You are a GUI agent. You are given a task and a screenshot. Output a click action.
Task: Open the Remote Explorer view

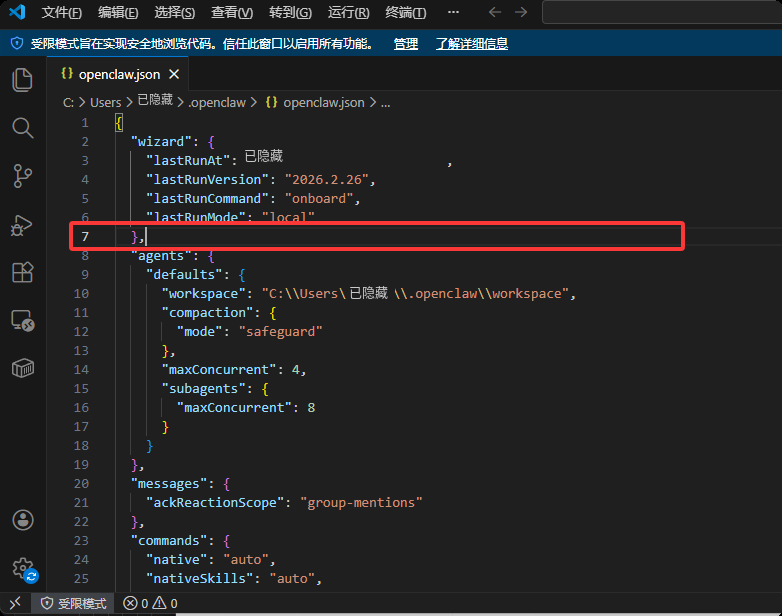[x=22, y=320]
